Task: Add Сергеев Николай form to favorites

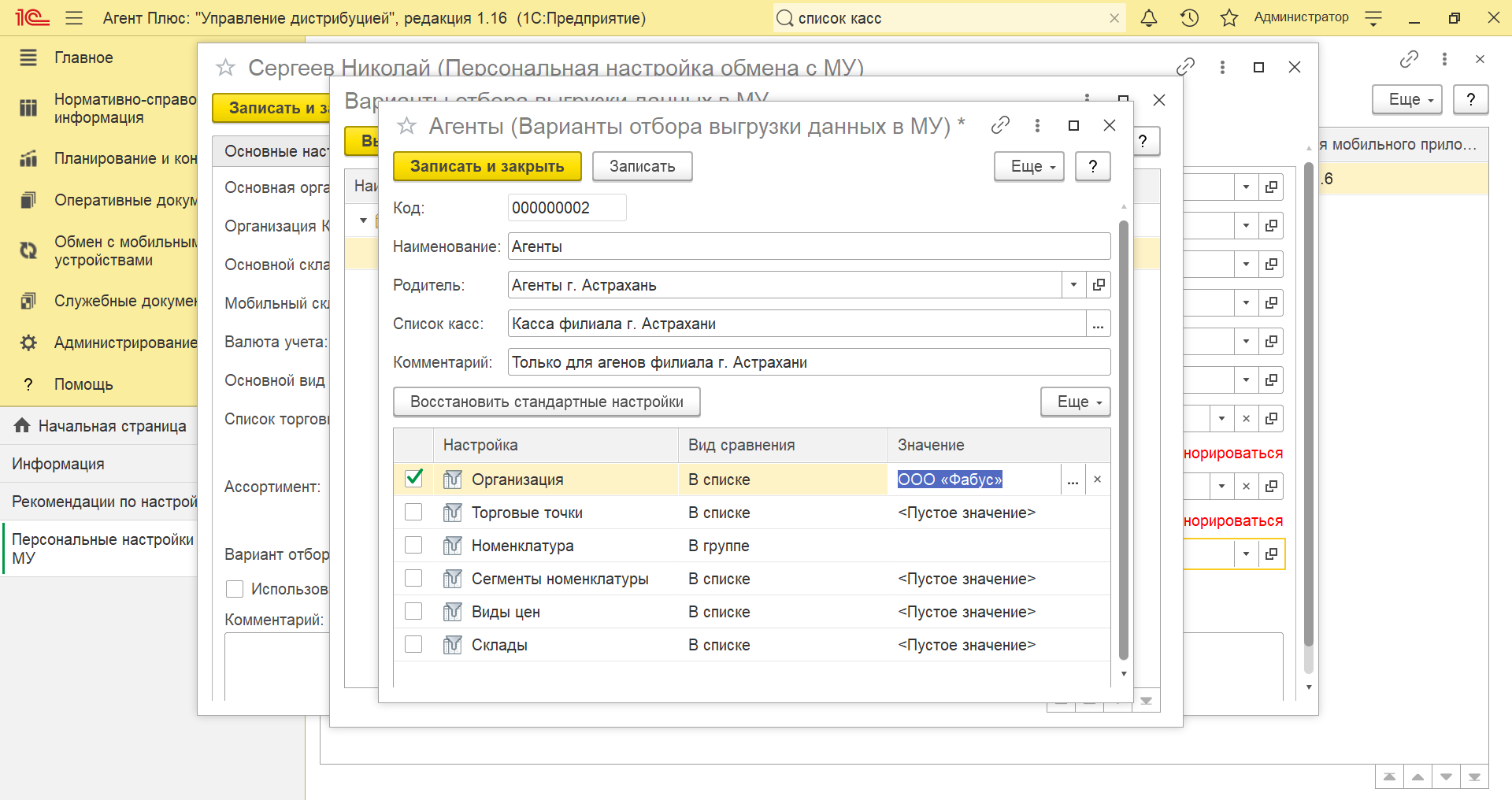Action: 225,68
